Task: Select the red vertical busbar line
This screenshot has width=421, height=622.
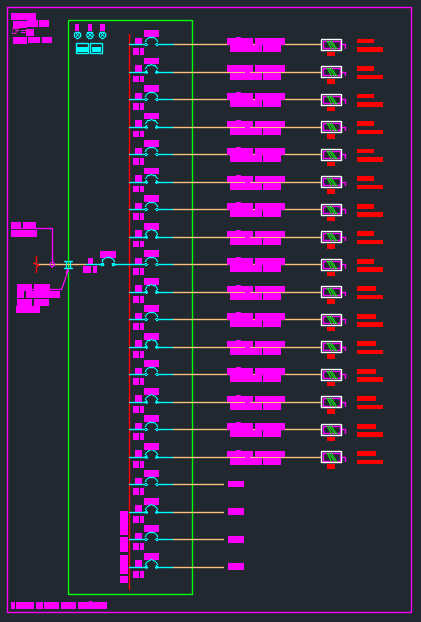Action: (x=129, y=312)
